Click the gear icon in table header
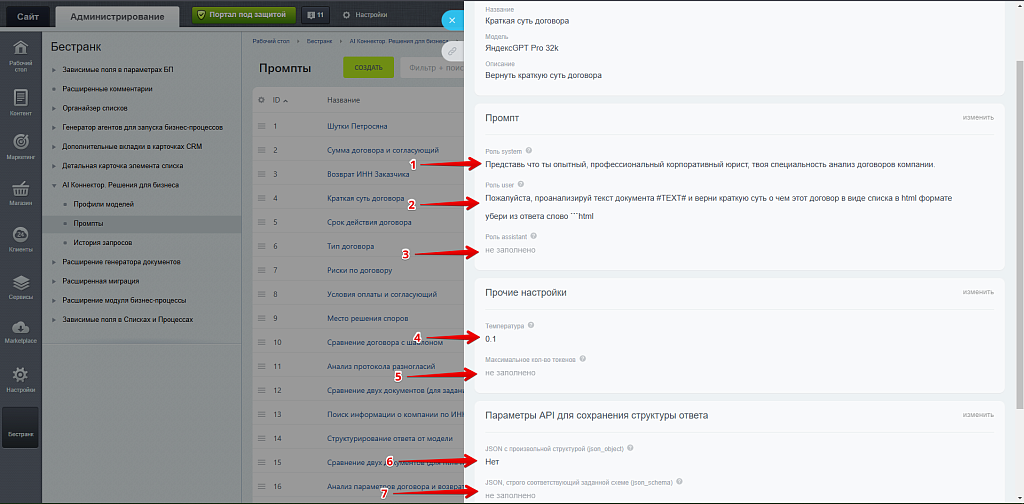1024x504 pixels. pos(262,100)
